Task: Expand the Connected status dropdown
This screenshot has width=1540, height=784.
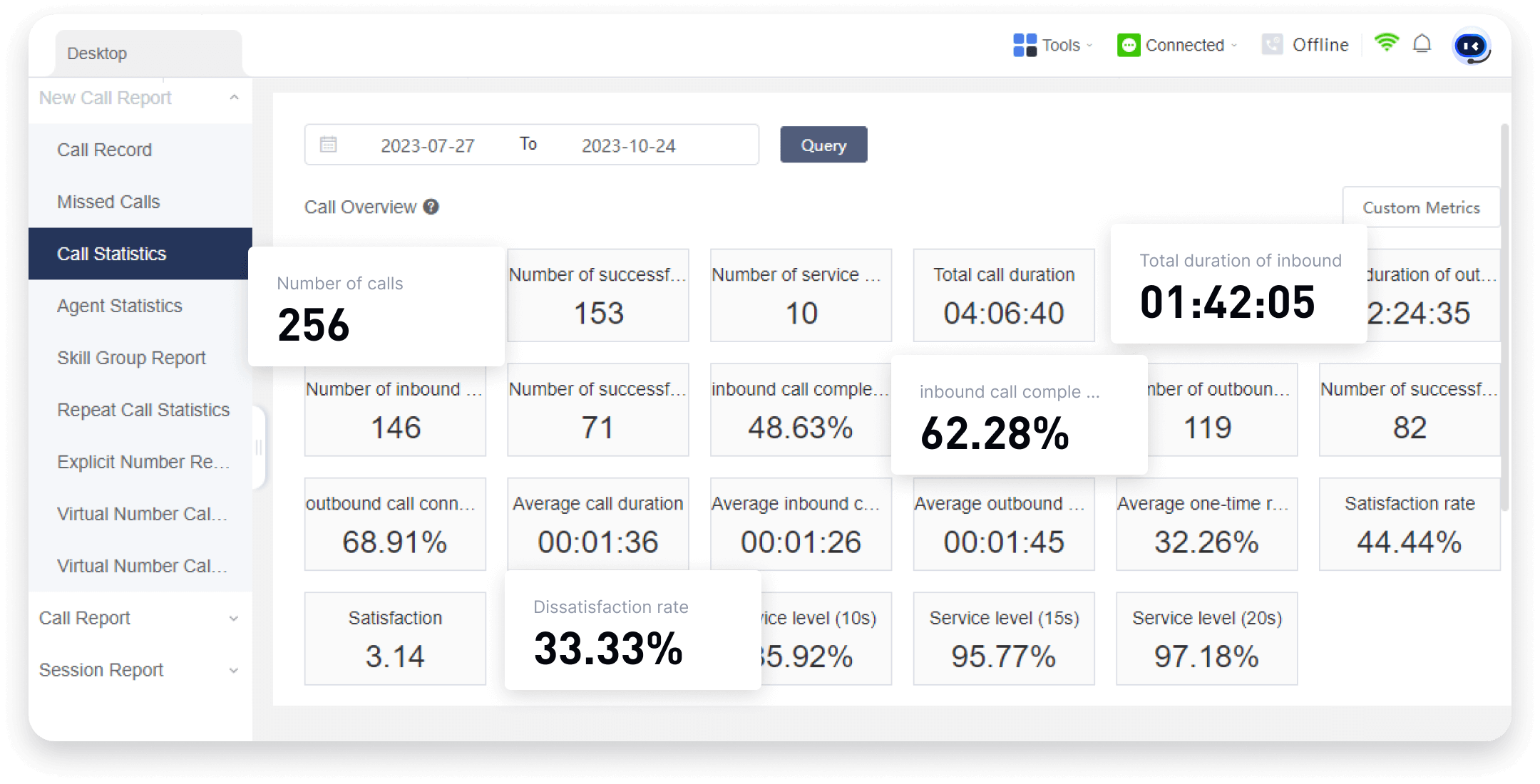Action: click(1233, 46)
